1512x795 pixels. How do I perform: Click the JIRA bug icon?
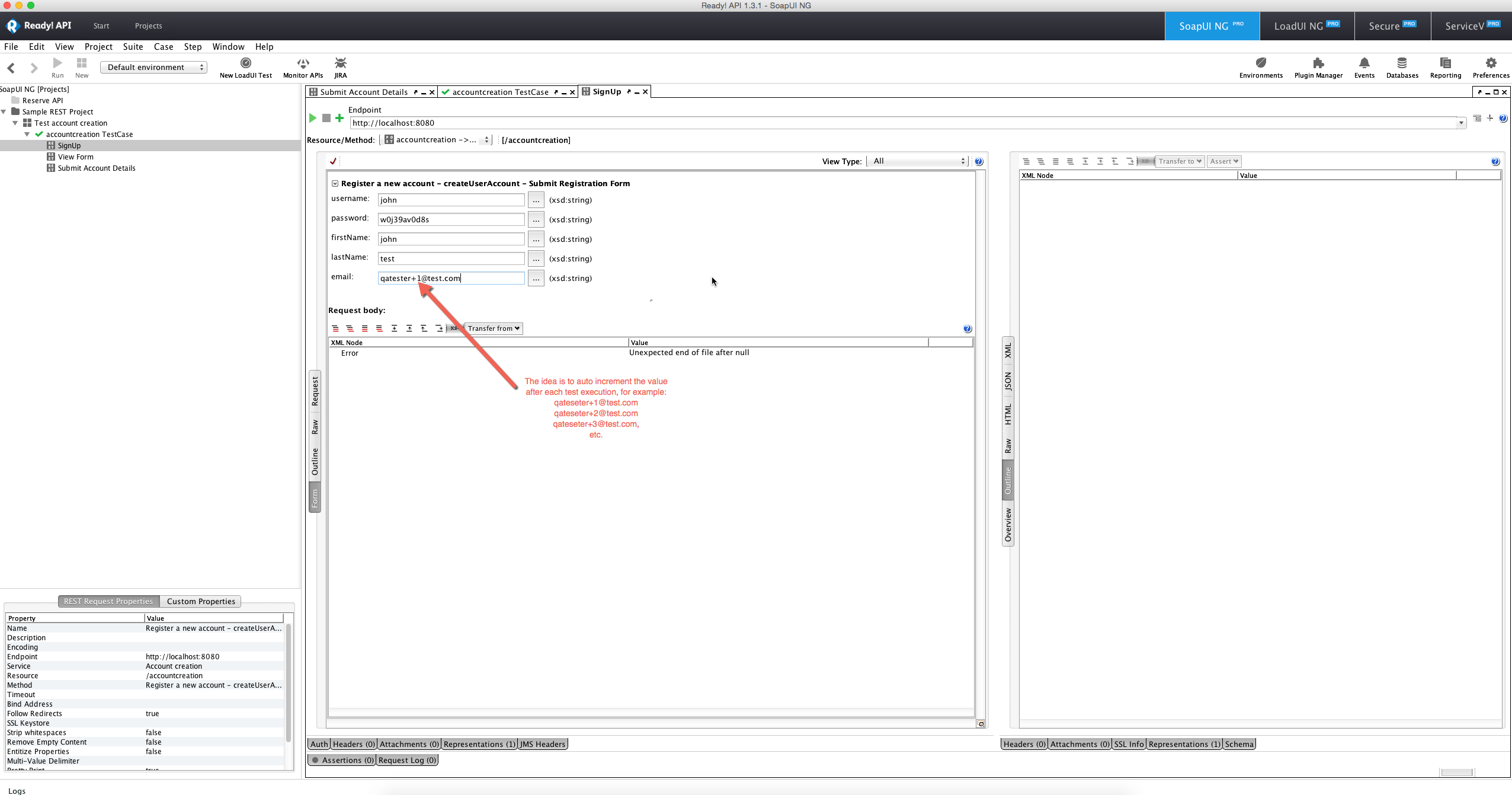click(340, 63)
